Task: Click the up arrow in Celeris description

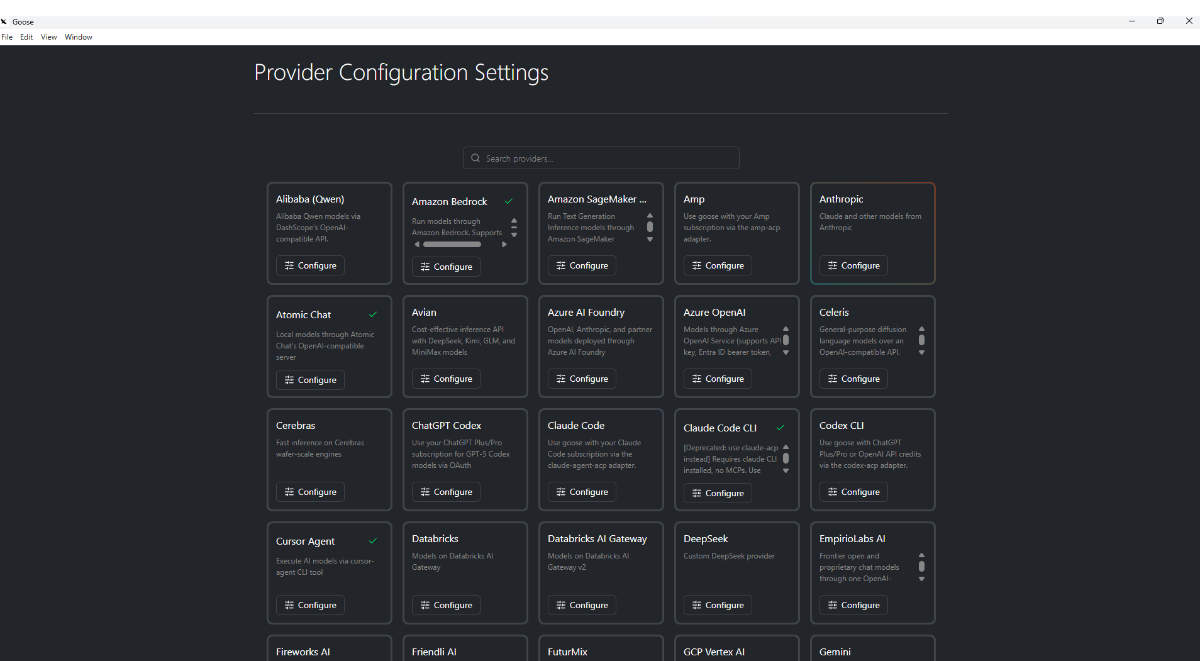Action: [922, 328]
